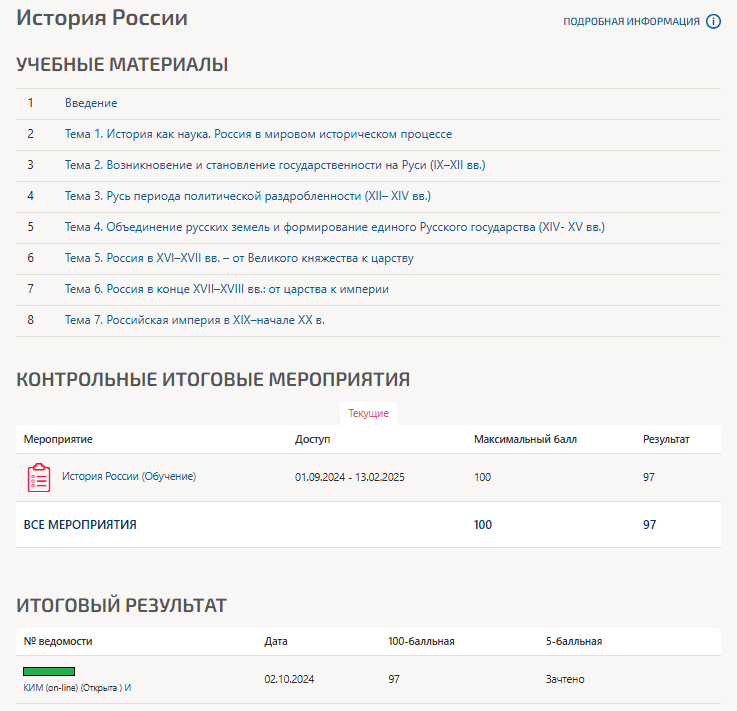Open Тема 3 политической раздробленности

[x=247, y=196]
